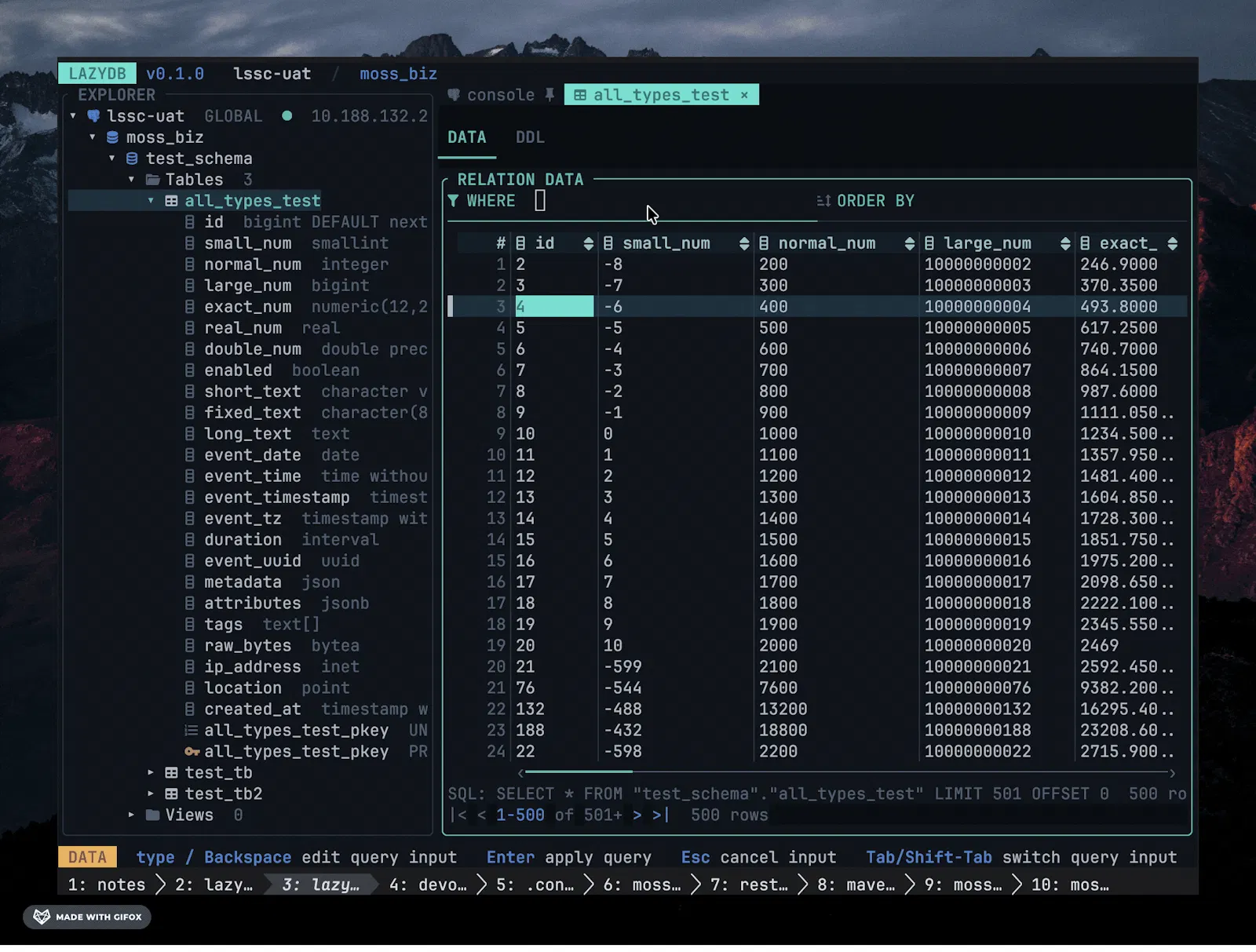Click the column icon beside event_uuid
1256x952 pixels.
coord(190,561)
